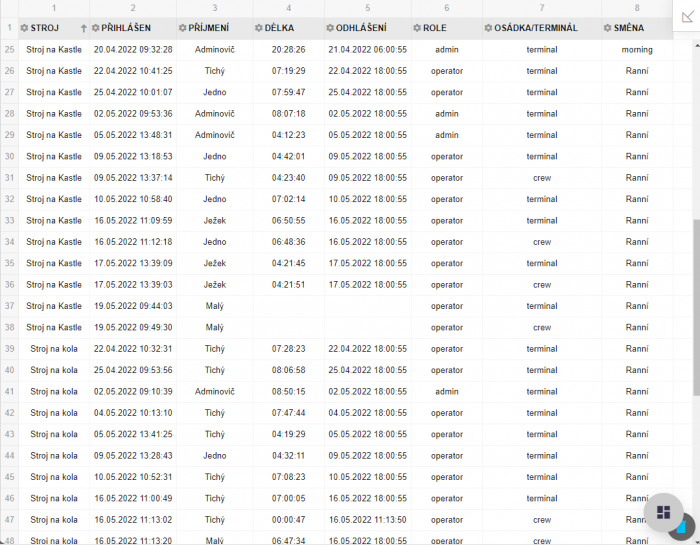Click login time 10.05.2022 10:52:31
This screenshot has height=546, width=700.
[x=133, y=477]
